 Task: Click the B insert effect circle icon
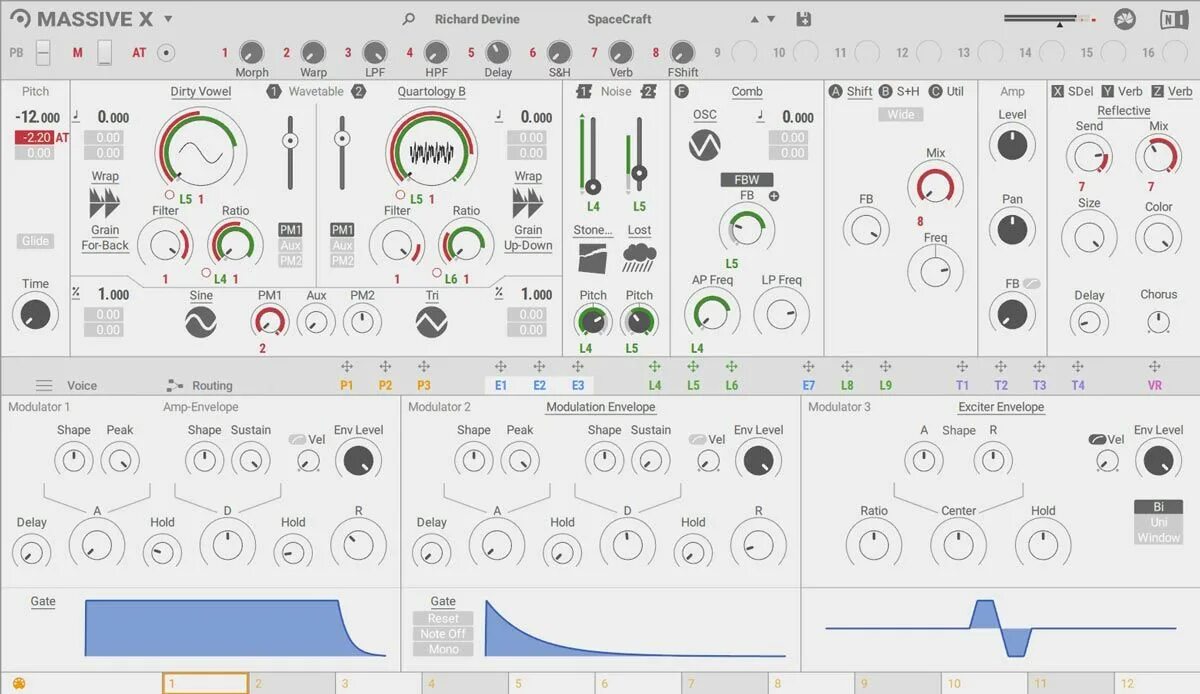[x=885, y=91]
